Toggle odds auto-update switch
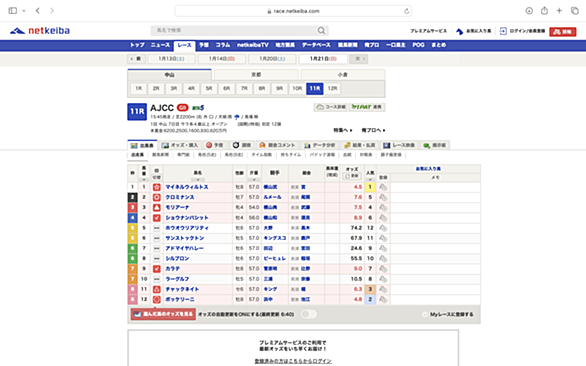 click(309, 314)
